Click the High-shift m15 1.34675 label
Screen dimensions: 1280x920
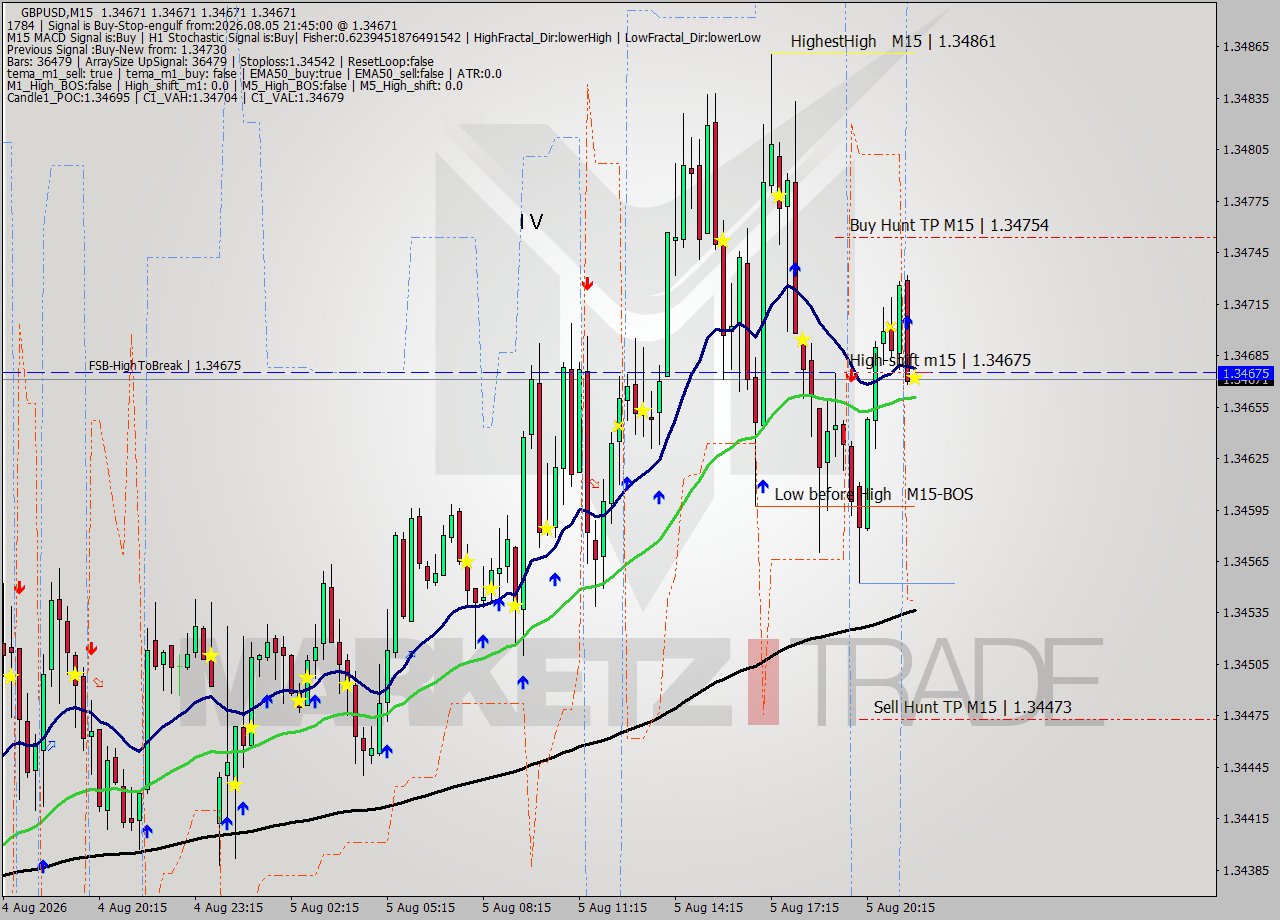click(940, 360)
